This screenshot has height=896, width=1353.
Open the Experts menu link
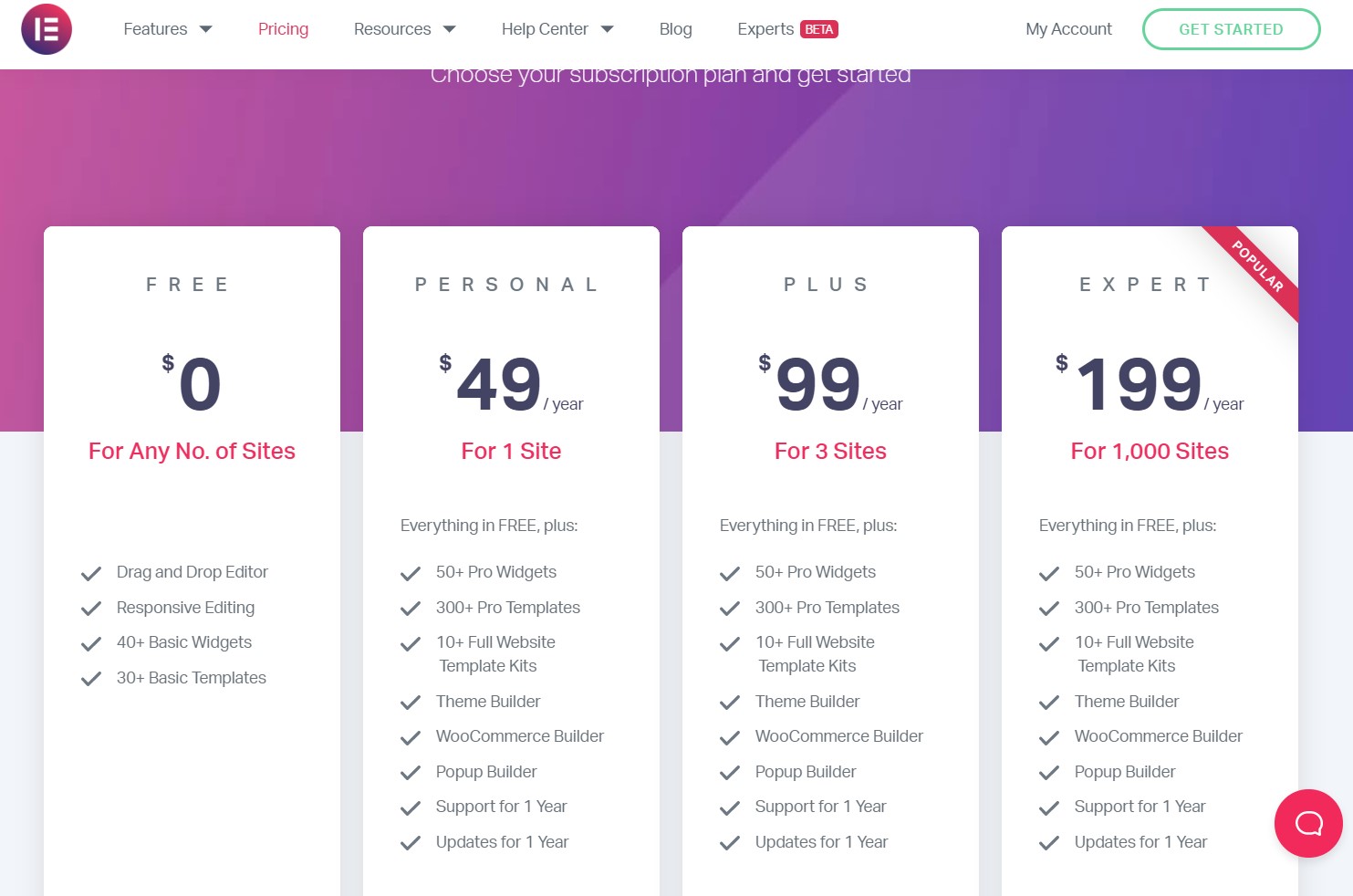tap(765, 29)
